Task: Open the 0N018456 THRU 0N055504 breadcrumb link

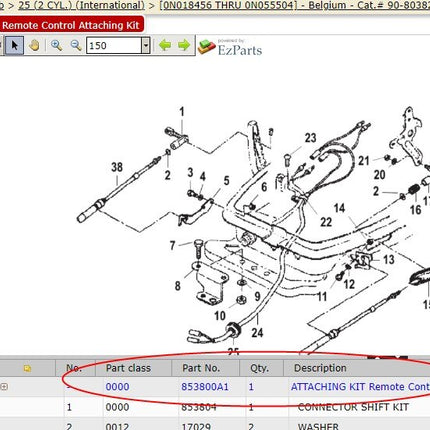Action: click(x=228, y=5)
